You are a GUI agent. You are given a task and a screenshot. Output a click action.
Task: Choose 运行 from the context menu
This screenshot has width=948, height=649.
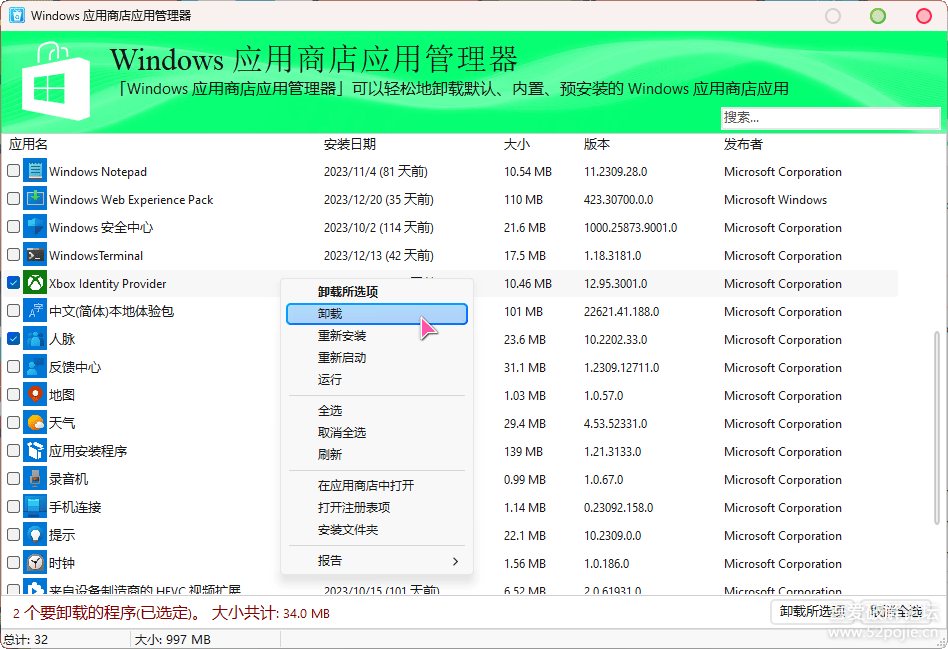(377, 380)
